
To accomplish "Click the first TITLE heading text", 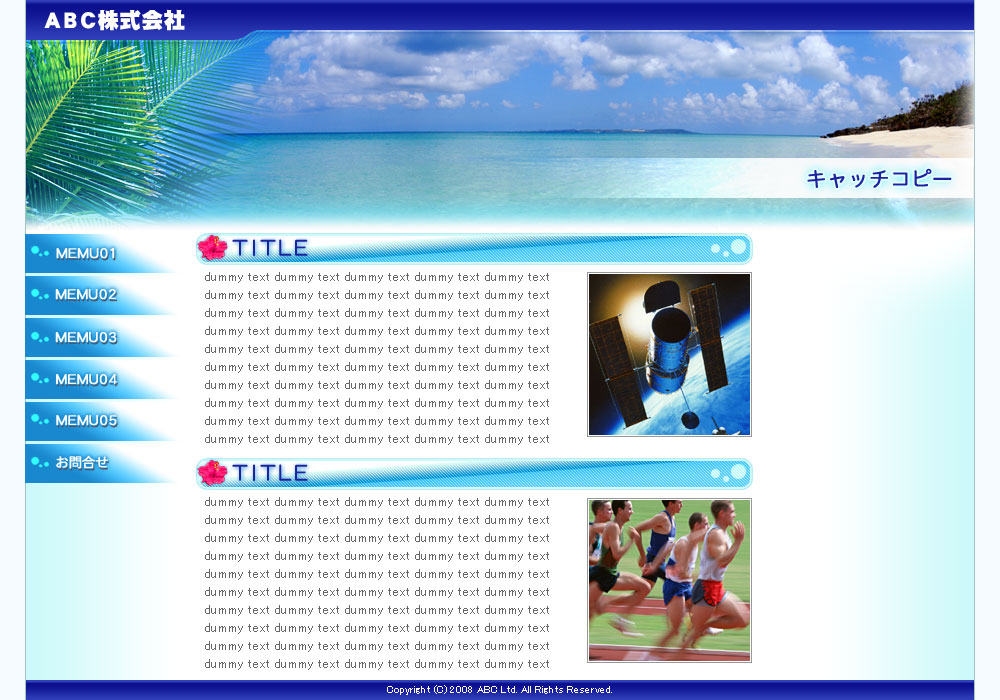I will click(x=270, y=248).
